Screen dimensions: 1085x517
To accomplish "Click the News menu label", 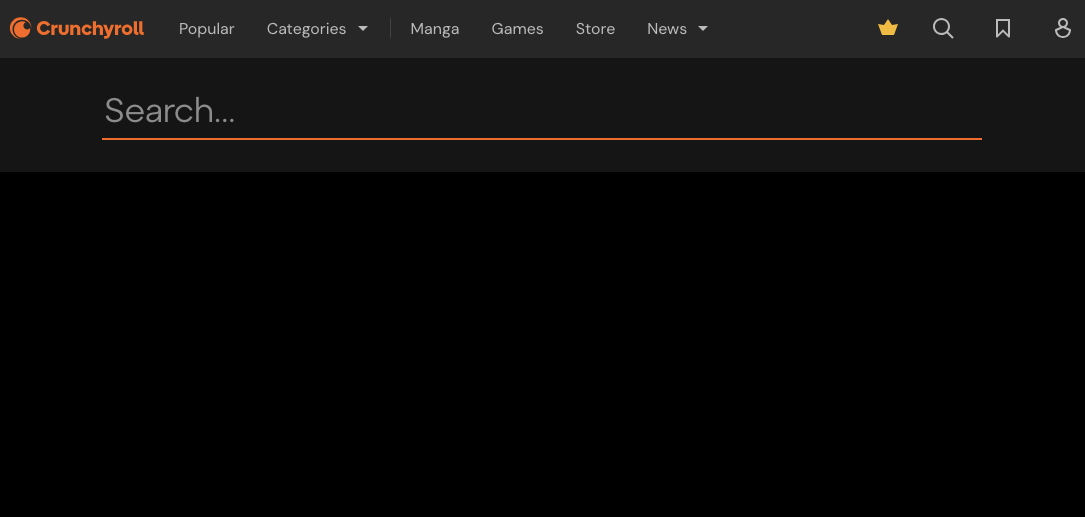I will click(666, 29).
